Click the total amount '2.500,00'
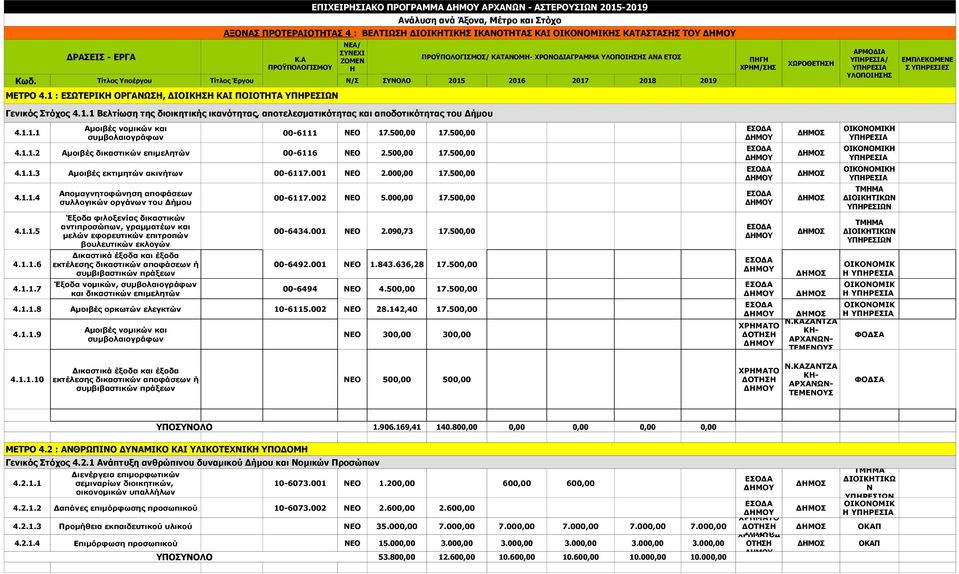 pos(397,153)
